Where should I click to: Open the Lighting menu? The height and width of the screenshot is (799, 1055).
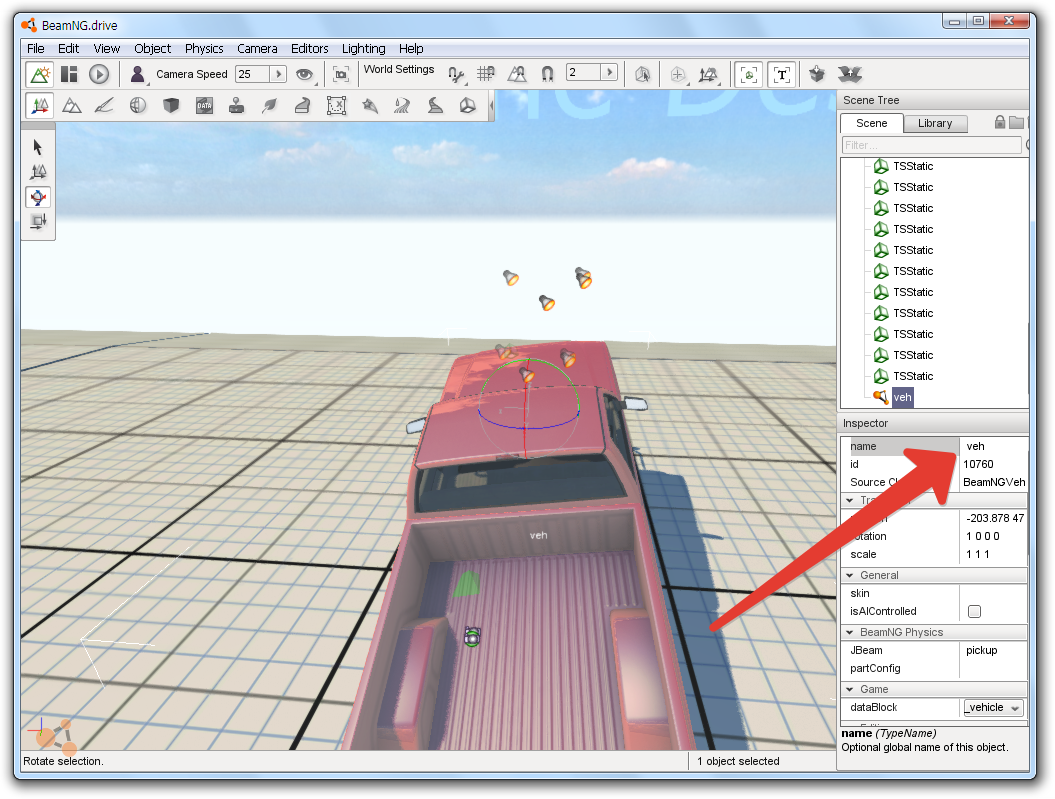click(x=363, y=48)
